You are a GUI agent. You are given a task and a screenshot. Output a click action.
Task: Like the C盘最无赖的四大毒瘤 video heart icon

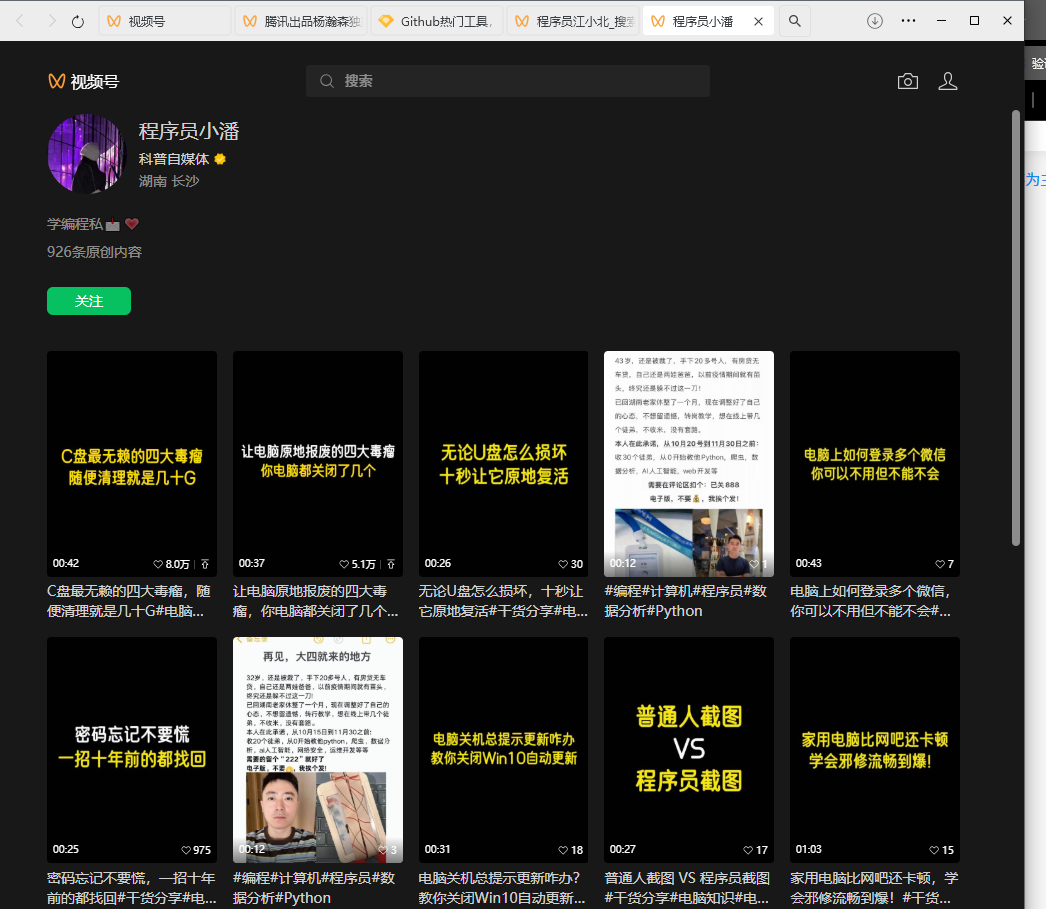click(158, 564)
